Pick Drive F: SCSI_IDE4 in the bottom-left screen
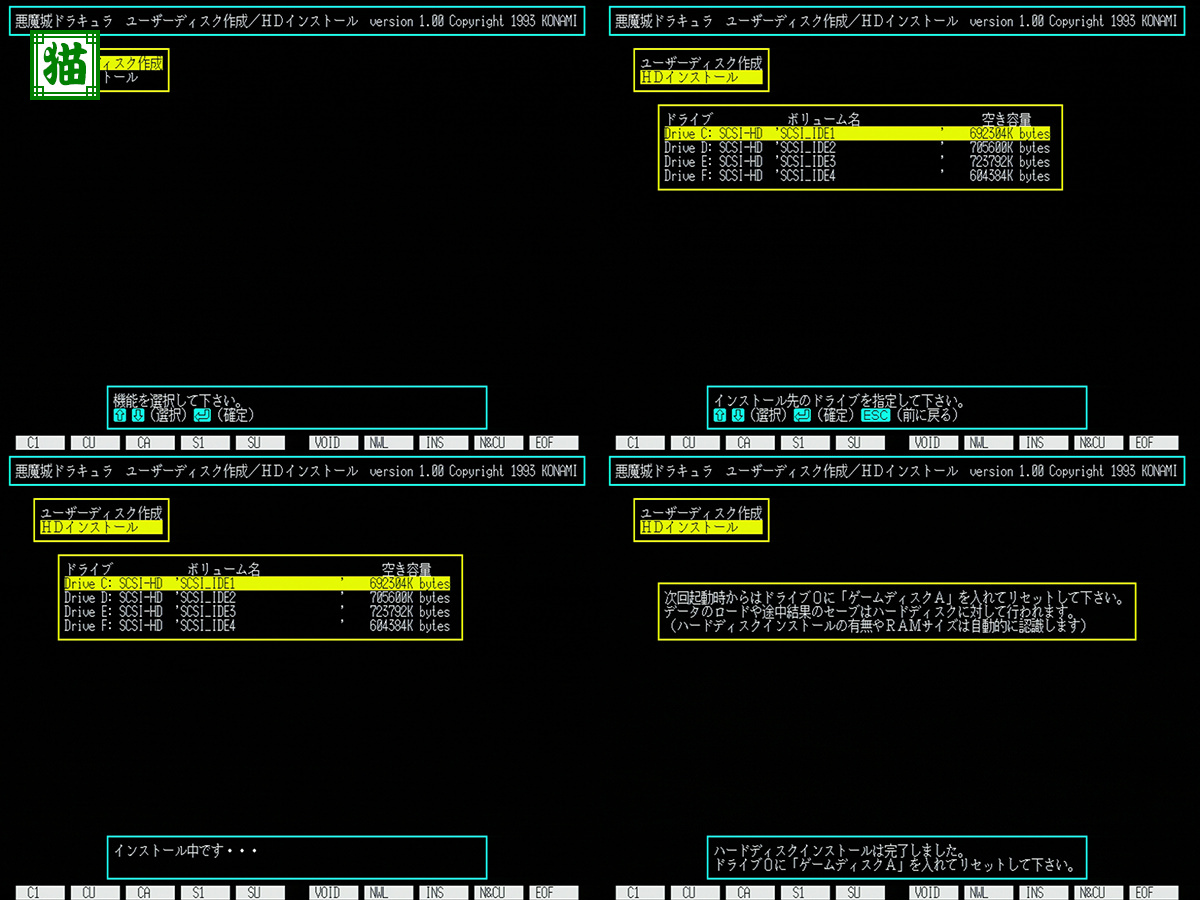 click(x=257, y=625)
